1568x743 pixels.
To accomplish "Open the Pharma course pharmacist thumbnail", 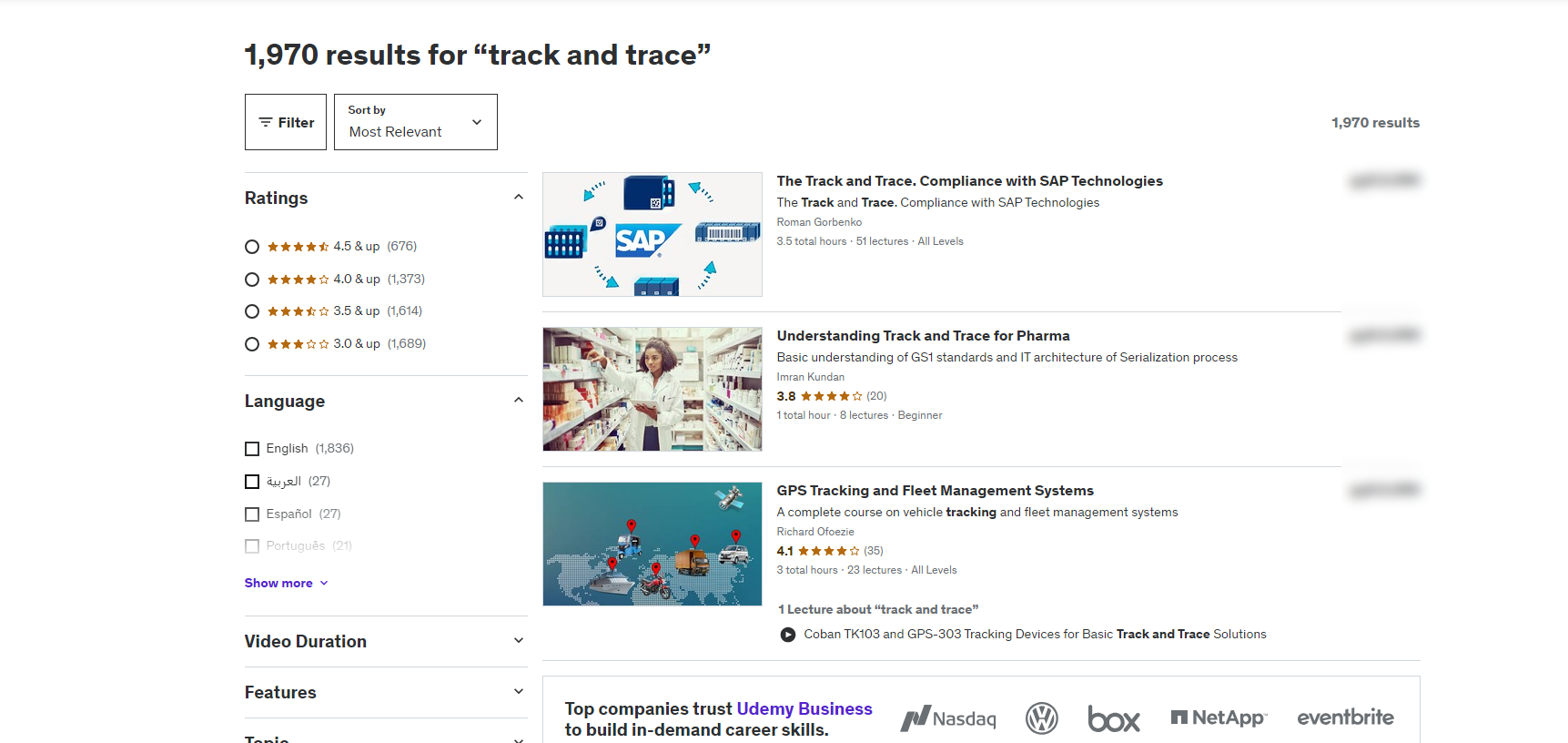I will 652,390.
